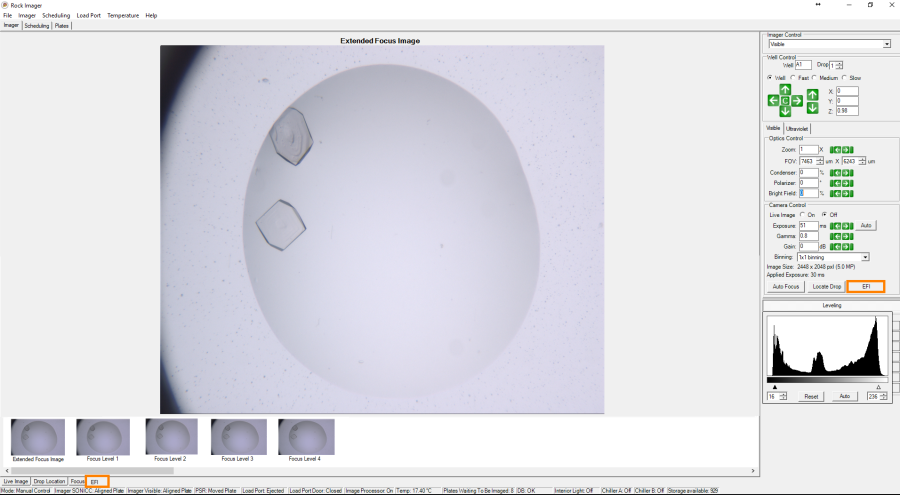Raise Z with the separate green up arrow

click(812, 94)
